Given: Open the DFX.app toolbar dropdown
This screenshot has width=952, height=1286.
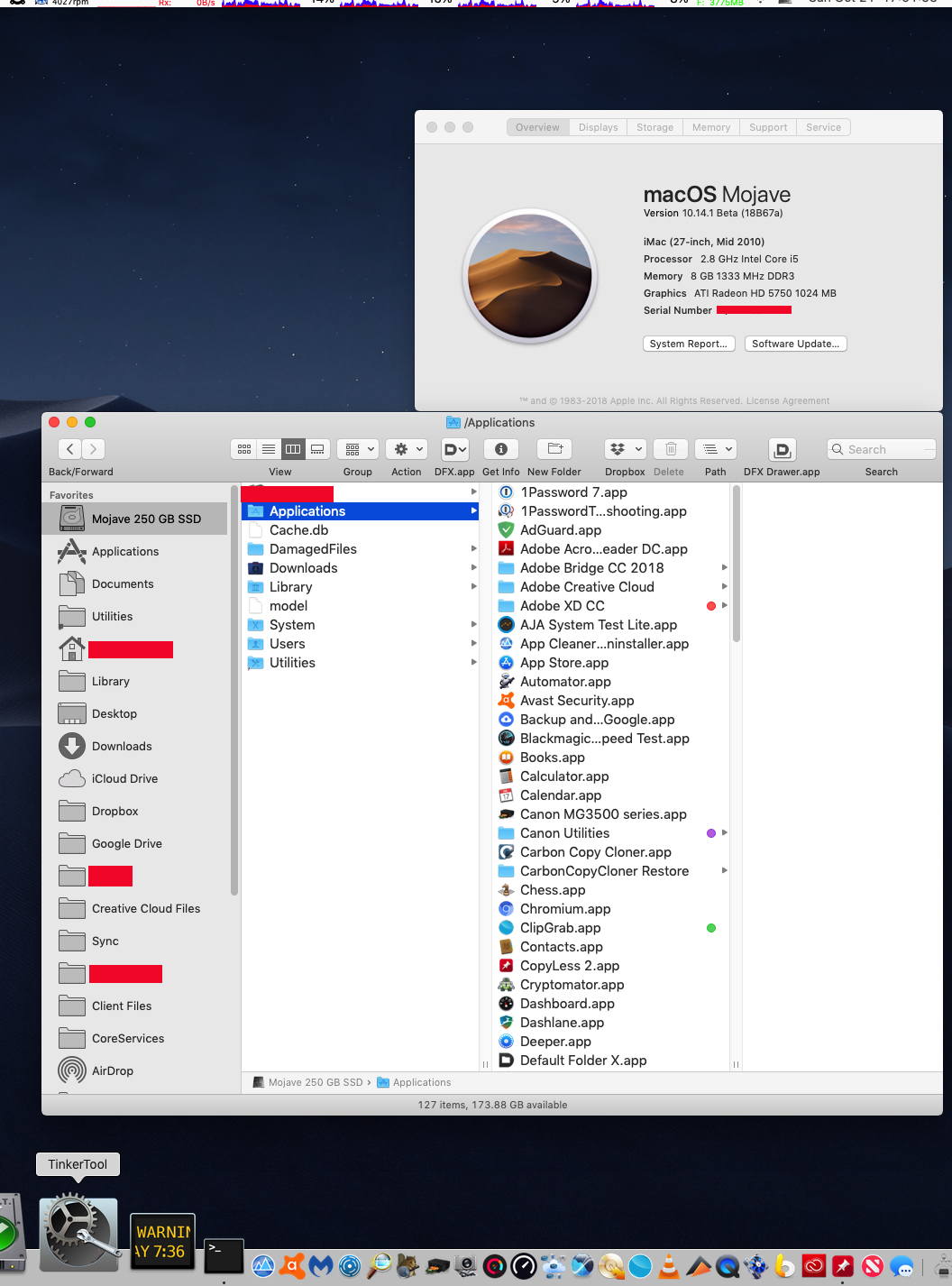Looking at the screenshot, I should tap(455, 449).
